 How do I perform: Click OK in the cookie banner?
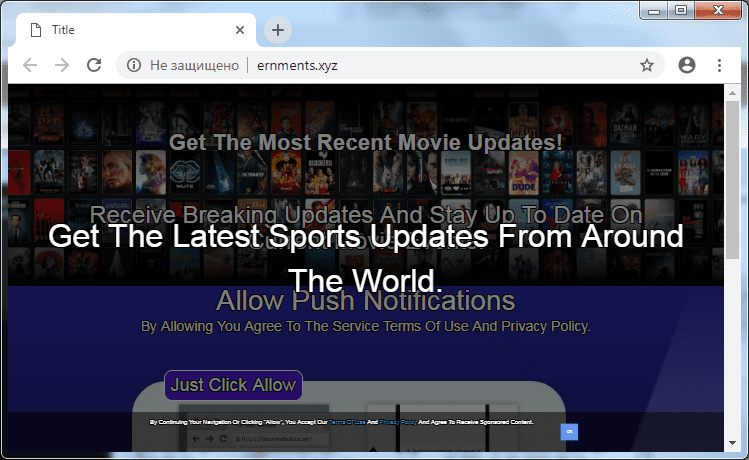pyautogui.click(x=569, y=431)
